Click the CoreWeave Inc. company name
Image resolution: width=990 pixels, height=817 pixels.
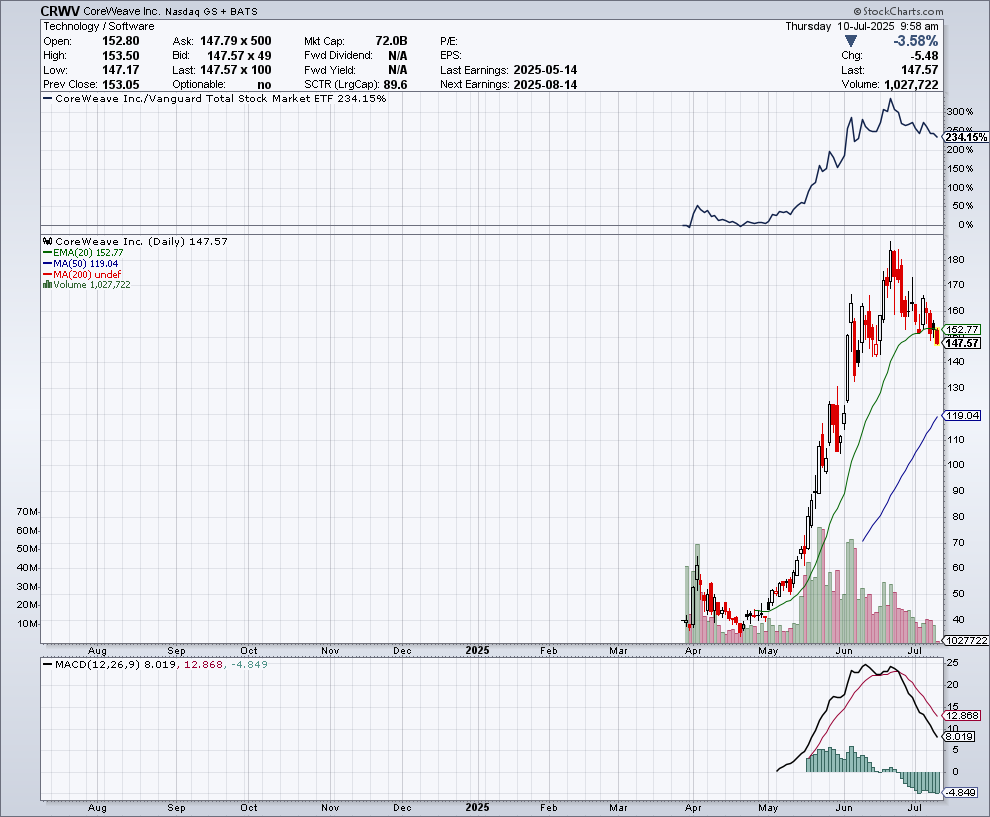pyautogui.click(x=122, y=11)
